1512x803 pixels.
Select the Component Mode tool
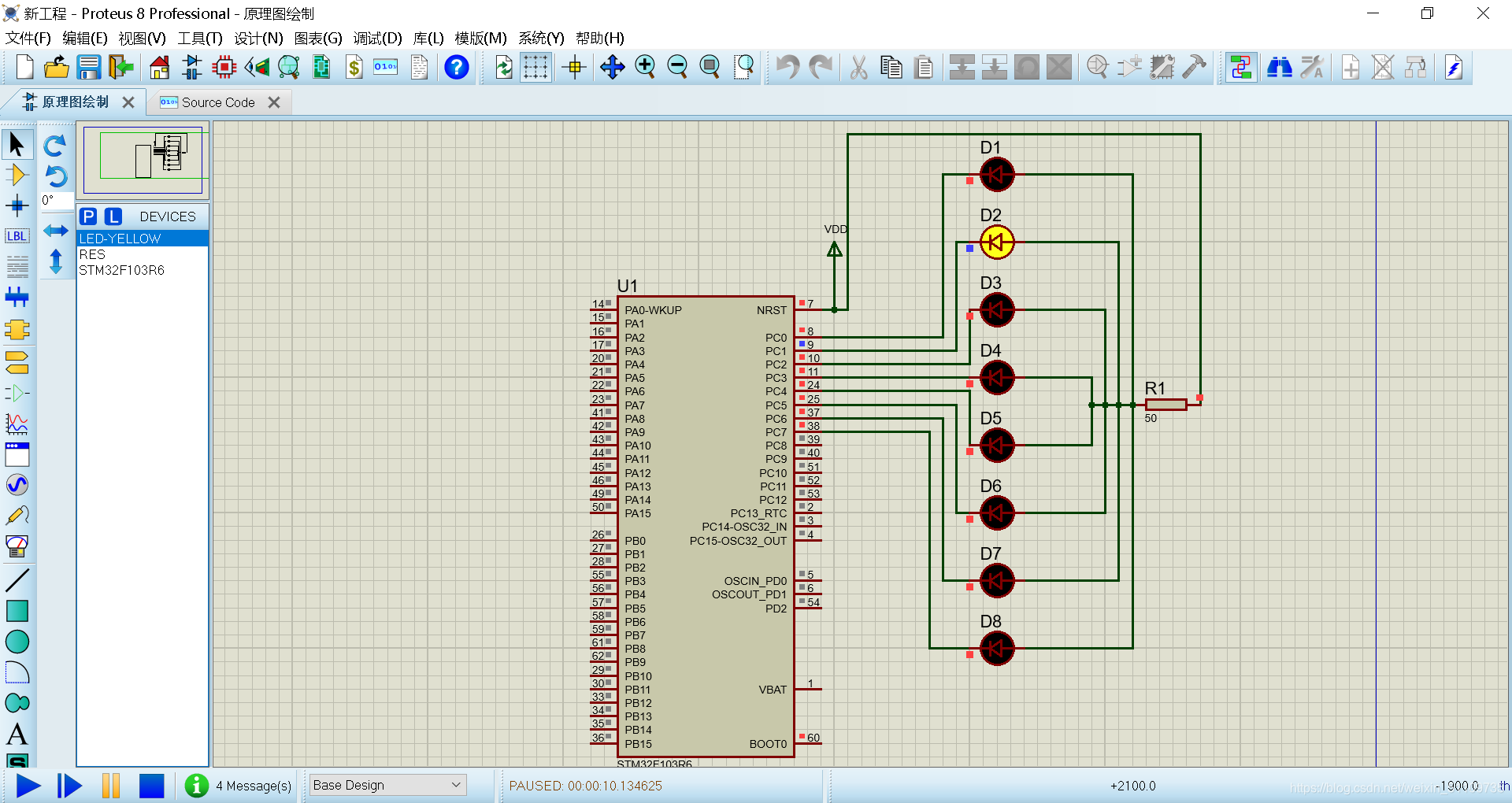tap(17, 175)
